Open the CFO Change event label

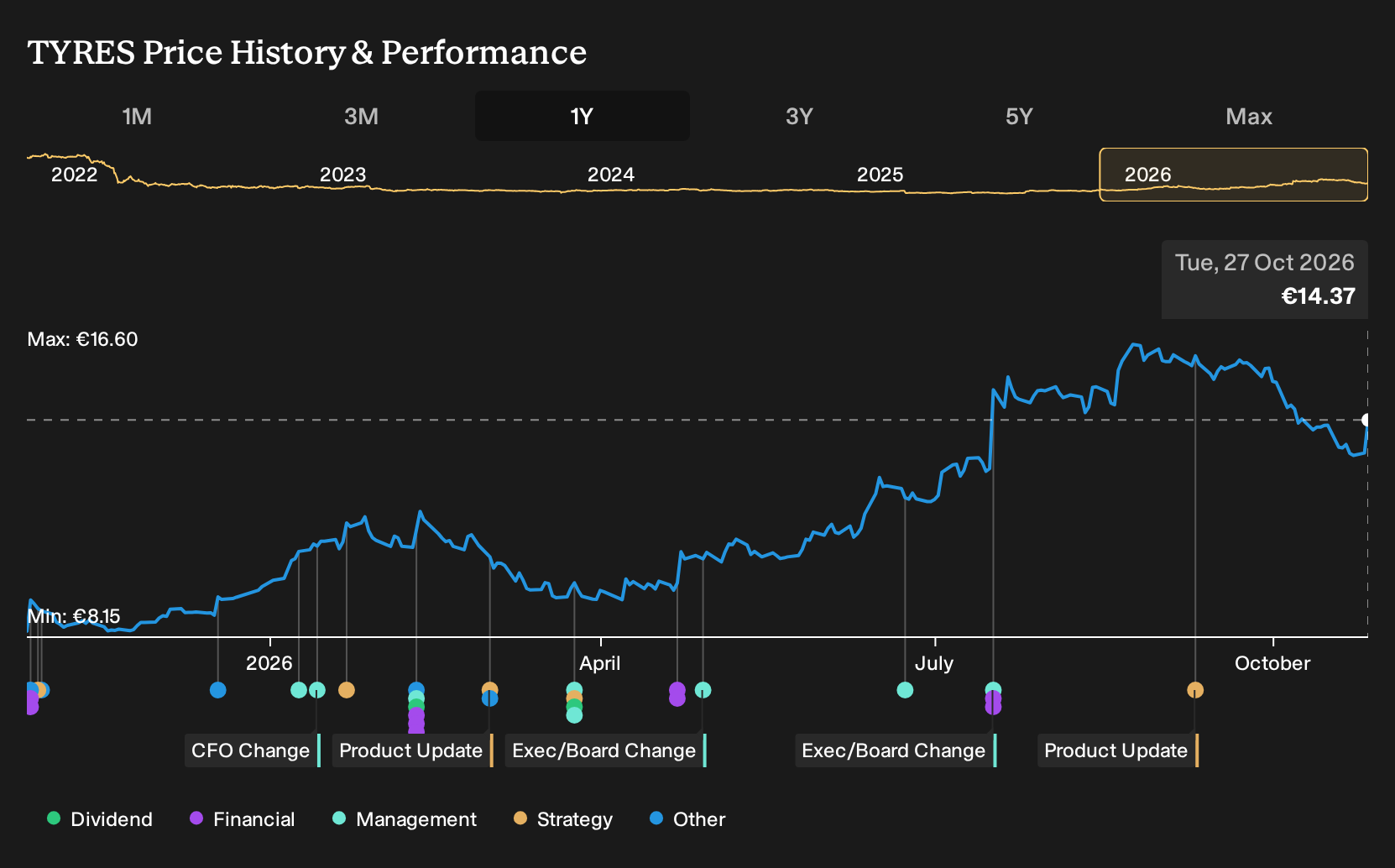coord(252,750)
